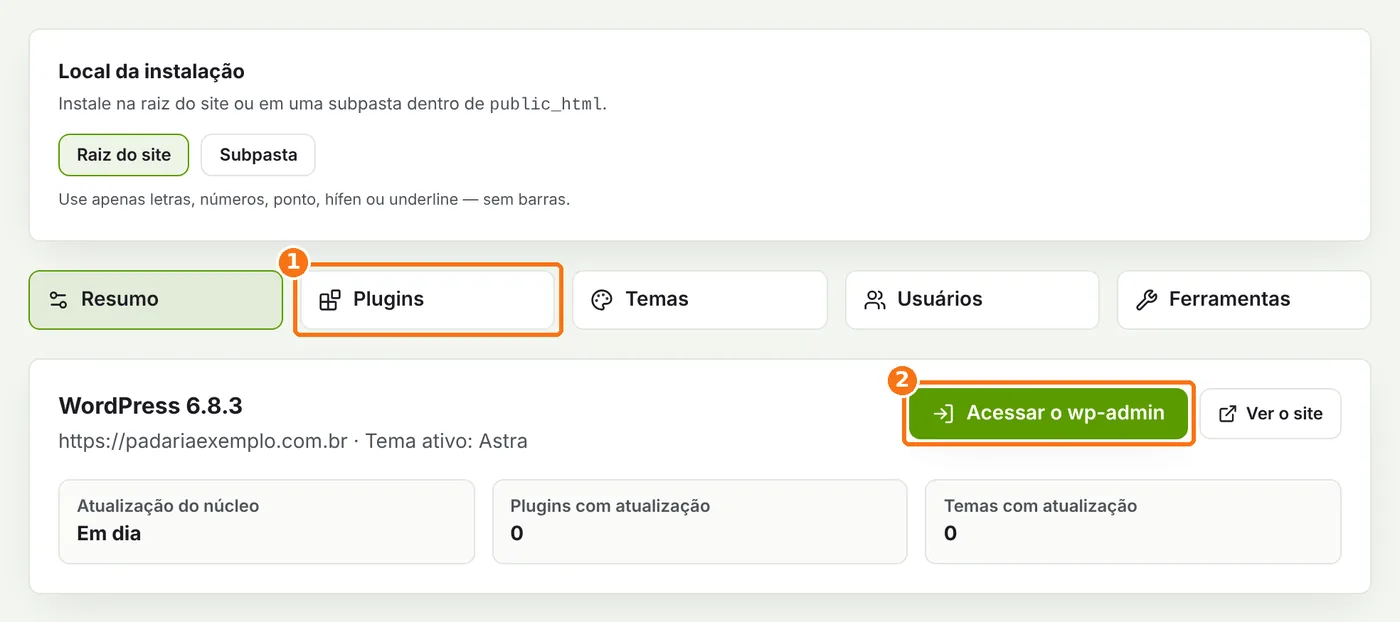
Task: Click the external link icon beside Ver o site
Action: tap(1228, 413)
